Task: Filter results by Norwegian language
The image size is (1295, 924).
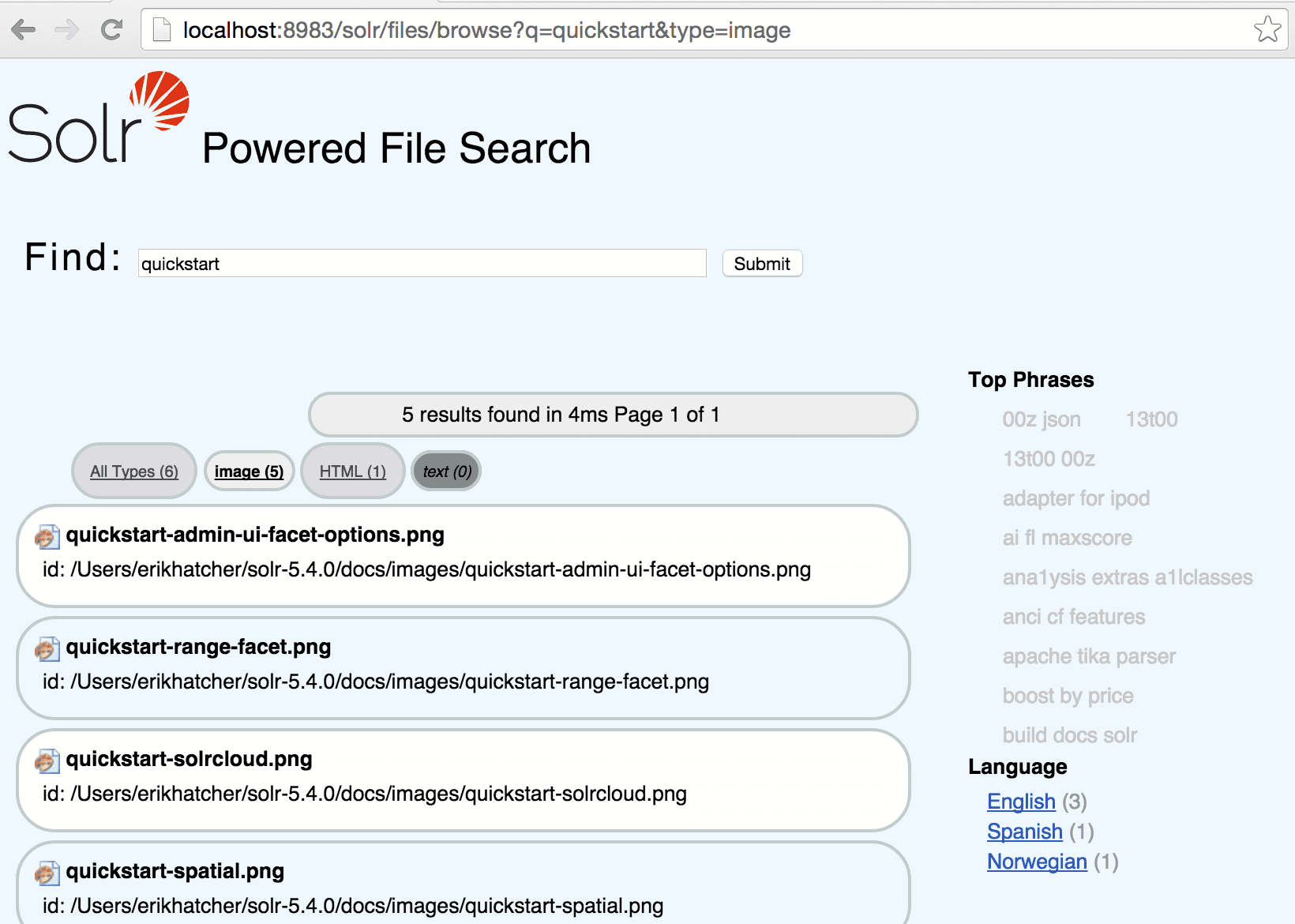Action: (x=1037, y=862)
